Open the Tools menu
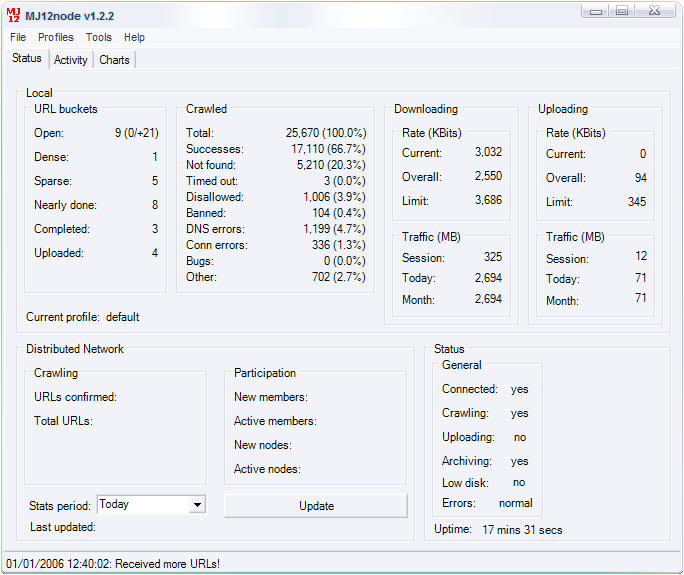Viewport: 684px width, 575px height. [99, 38]
